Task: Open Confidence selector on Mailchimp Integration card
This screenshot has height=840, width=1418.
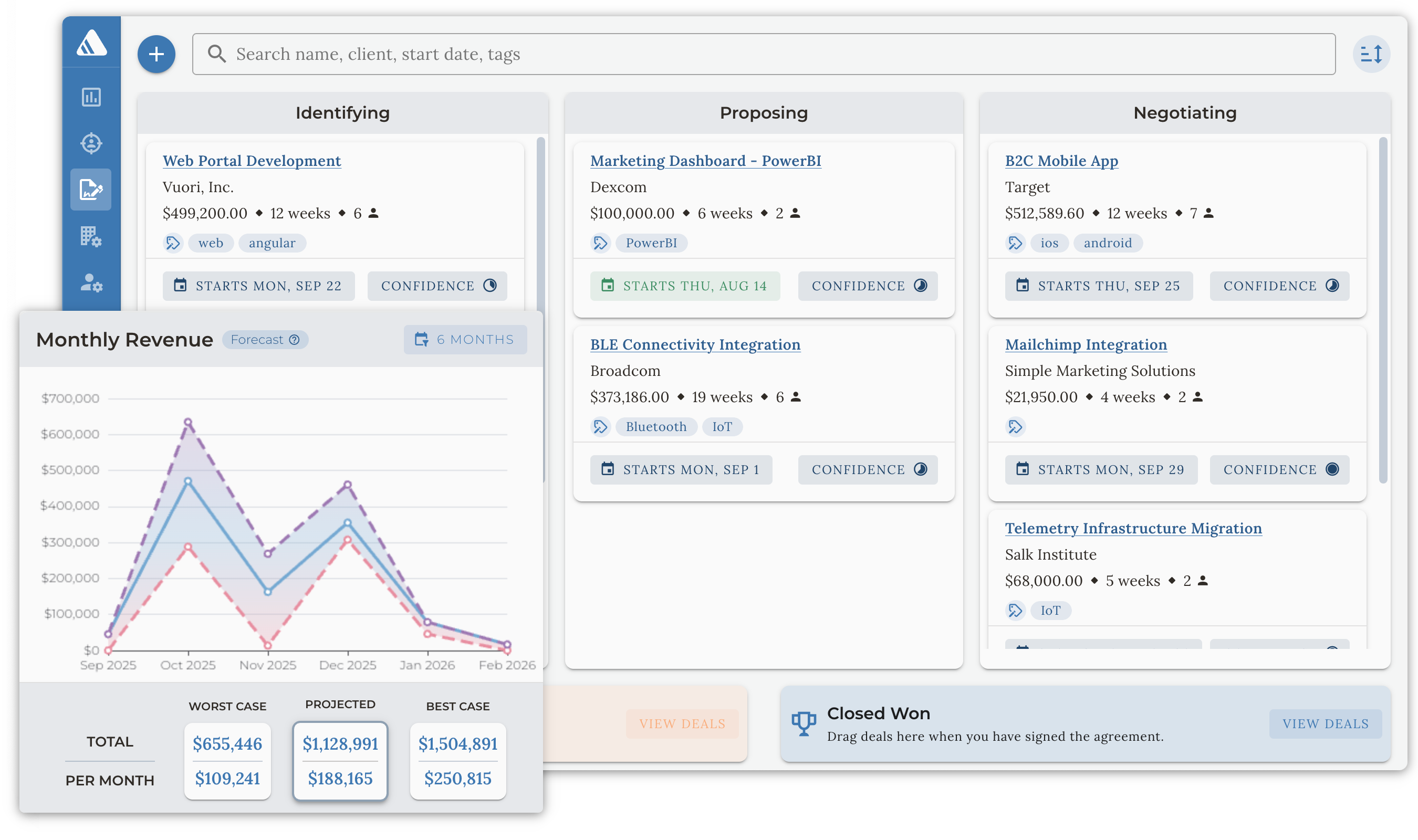Action: [1279, 470]
